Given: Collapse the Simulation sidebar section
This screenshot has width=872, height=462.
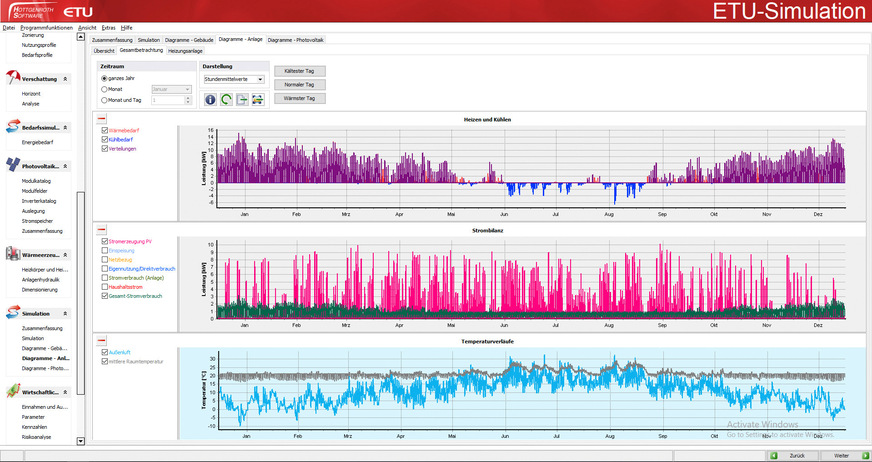Looking at the screenshot, I should click(x=65, y=313).
